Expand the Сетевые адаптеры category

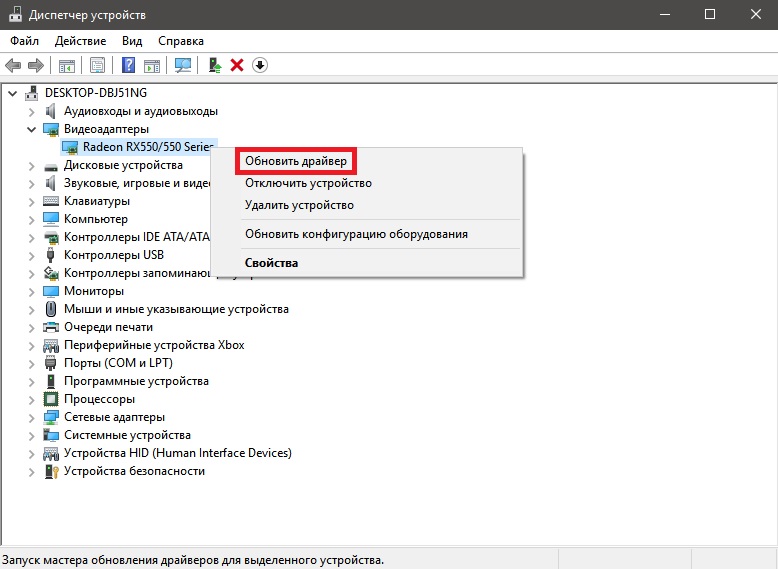point(31,418)
